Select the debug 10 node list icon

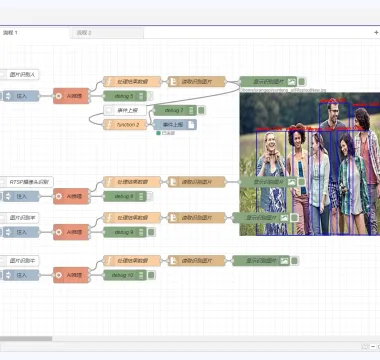[141, 275]
